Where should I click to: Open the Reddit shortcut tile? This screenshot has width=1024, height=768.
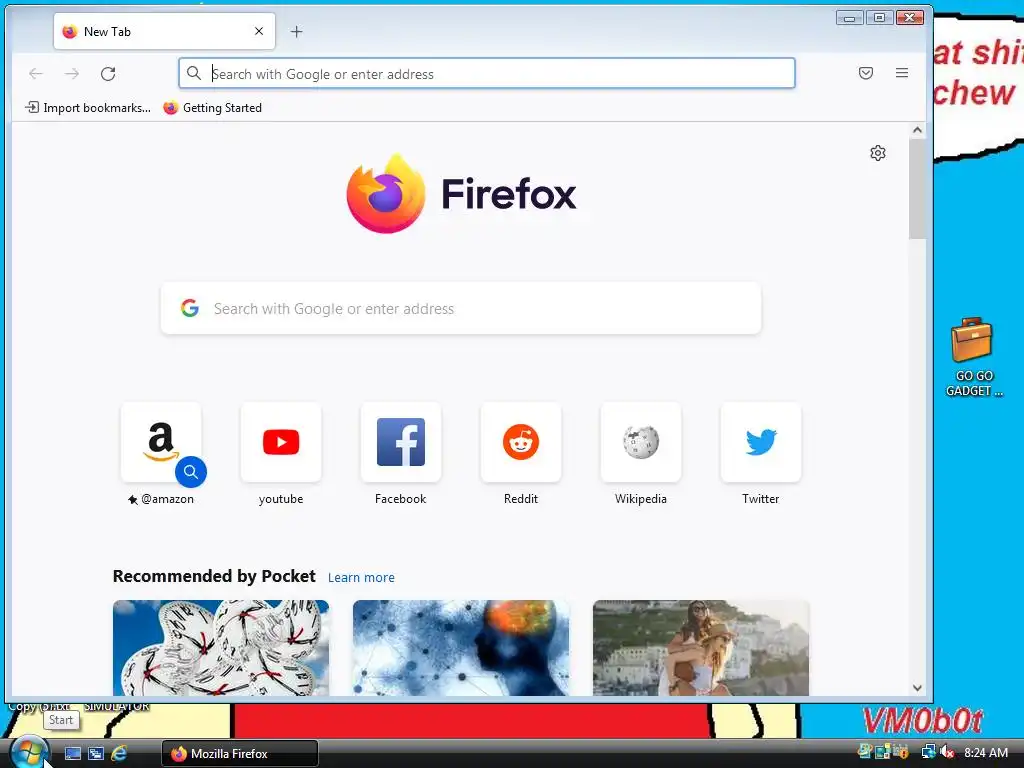pos(520,443)
